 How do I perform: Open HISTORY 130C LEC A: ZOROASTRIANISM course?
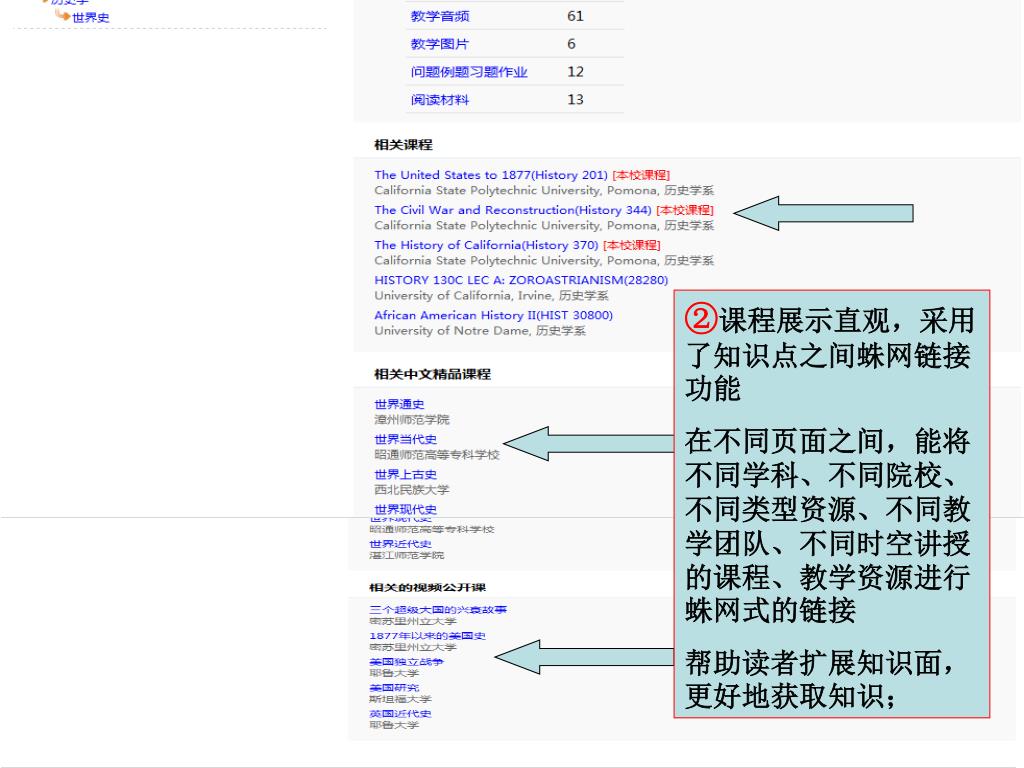pyautogui.click(x=521, y=280)
